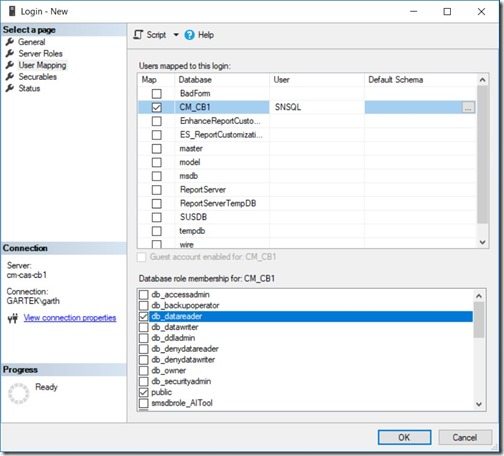This screenshot has height=456, width=504.
Task: Click the OK button
Action: point(404,437)
